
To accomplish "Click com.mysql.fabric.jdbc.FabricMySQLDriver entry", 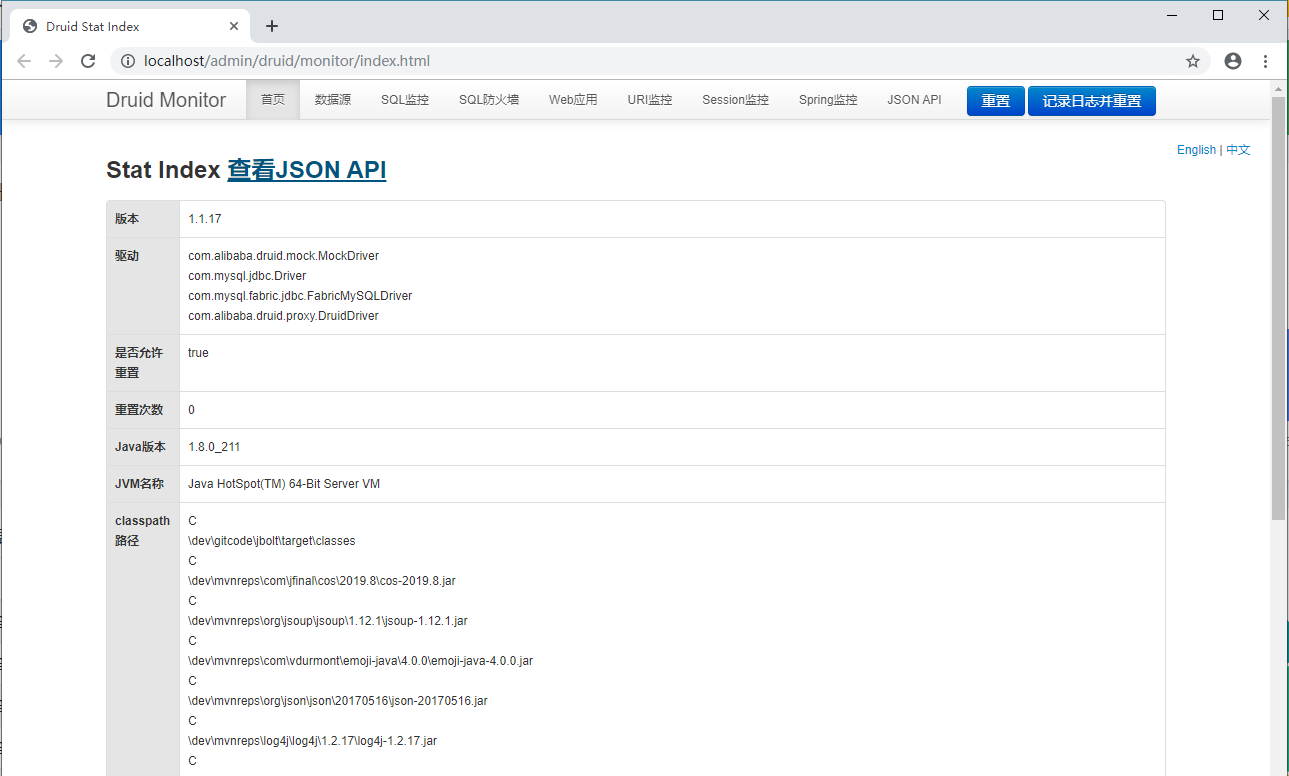I will point(300,296).
